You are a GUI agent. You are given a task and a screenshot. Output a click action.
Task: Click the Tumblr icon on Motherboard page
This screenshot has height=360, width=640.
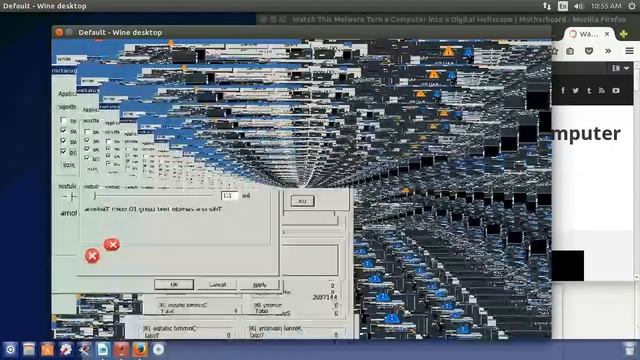coord(589,91)
